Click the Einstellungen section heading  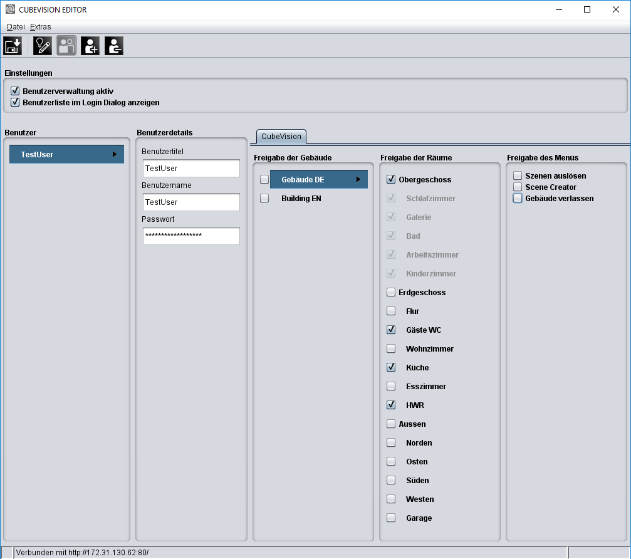pos(28,73)
